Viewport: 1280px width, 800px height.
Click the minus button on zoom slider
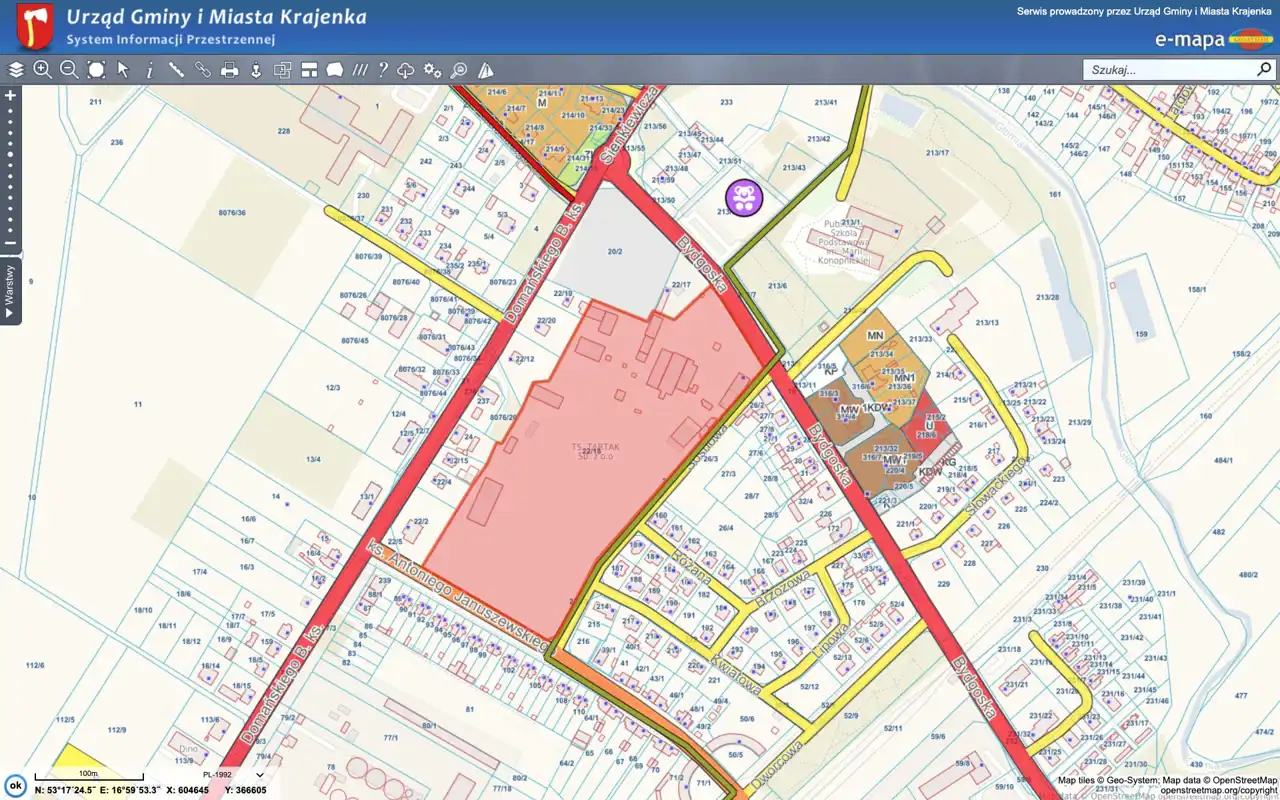coord(11,243)
